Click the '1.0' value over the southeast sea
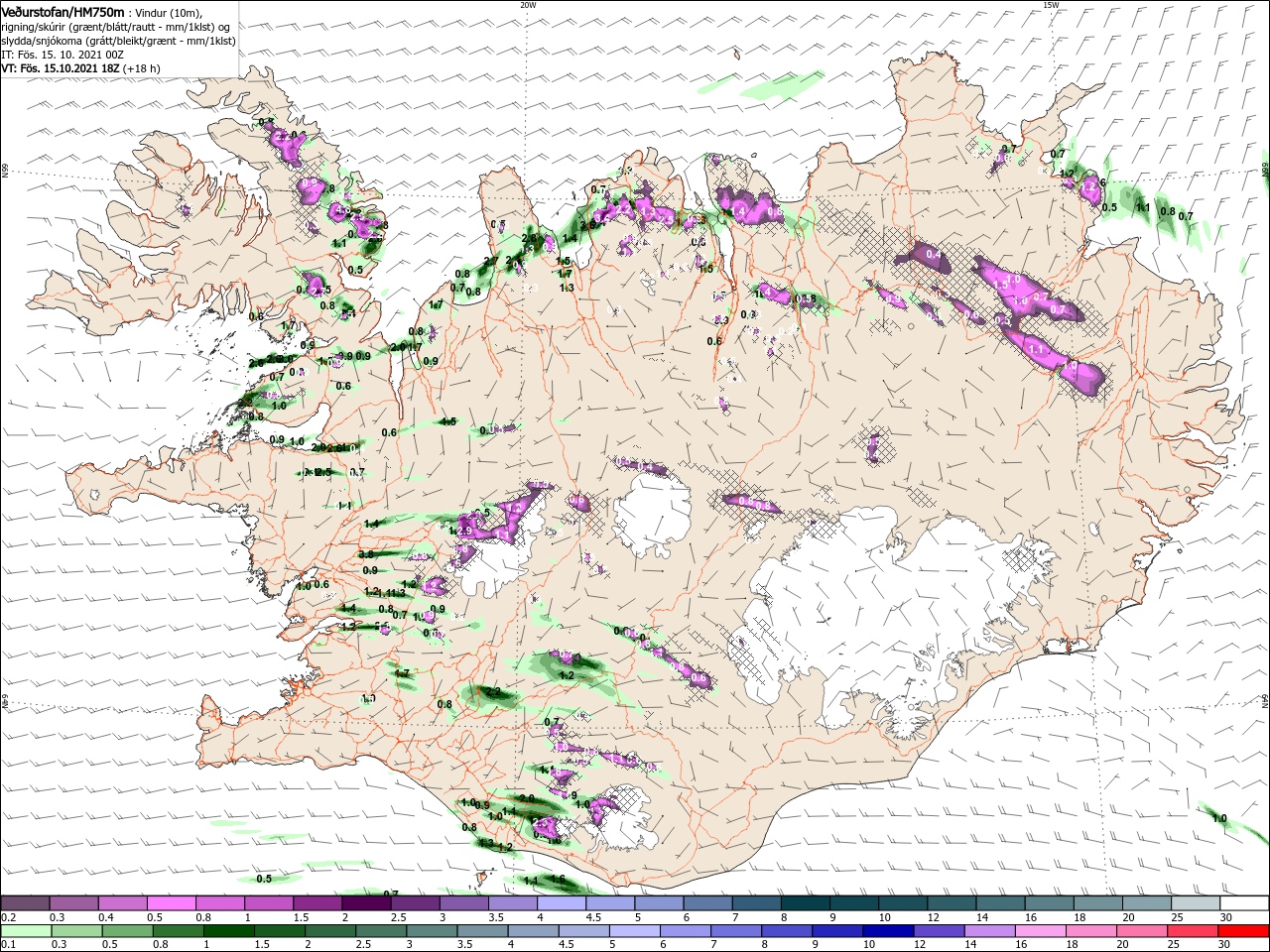 coord(1219,818)
